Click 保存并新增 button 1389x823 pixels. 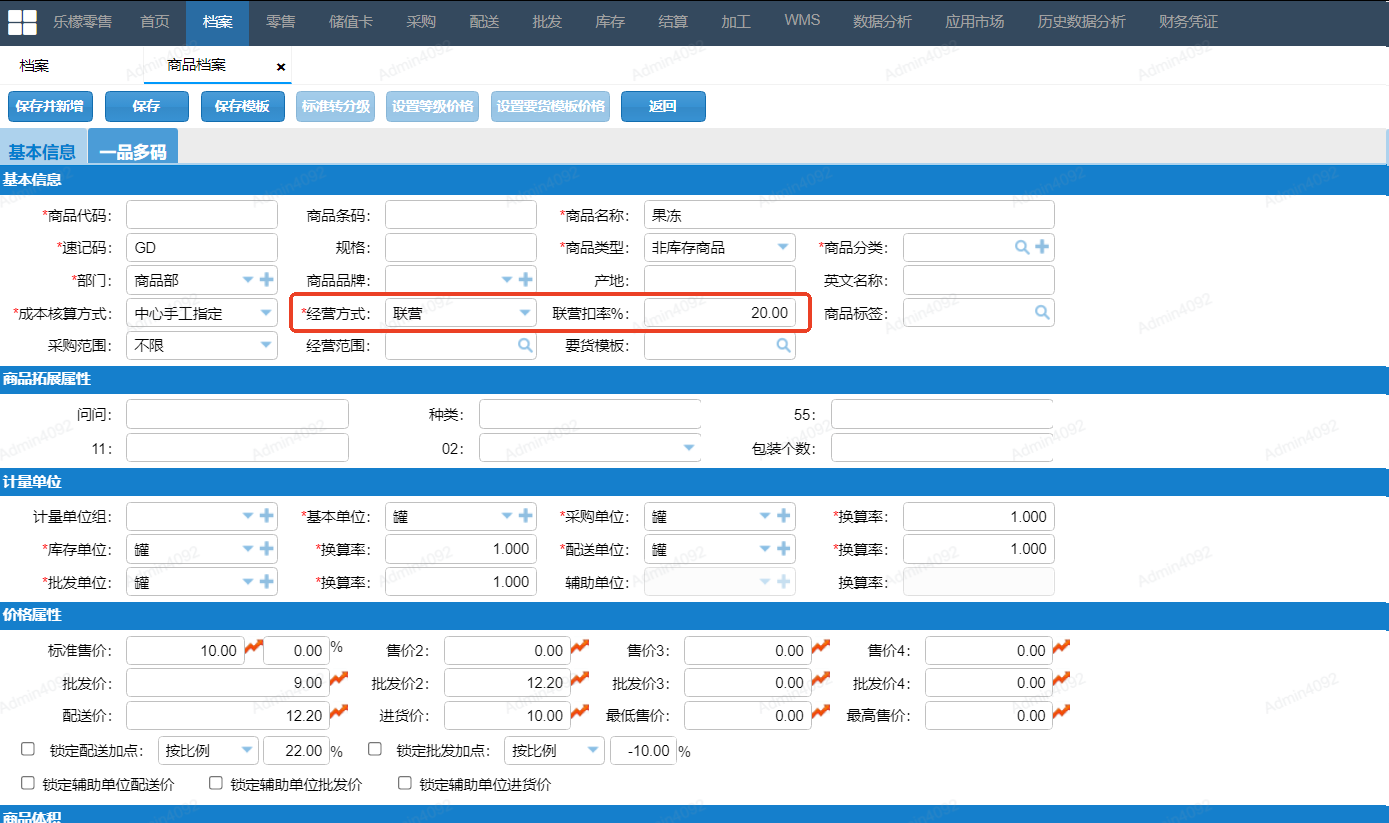pos(51,106)
